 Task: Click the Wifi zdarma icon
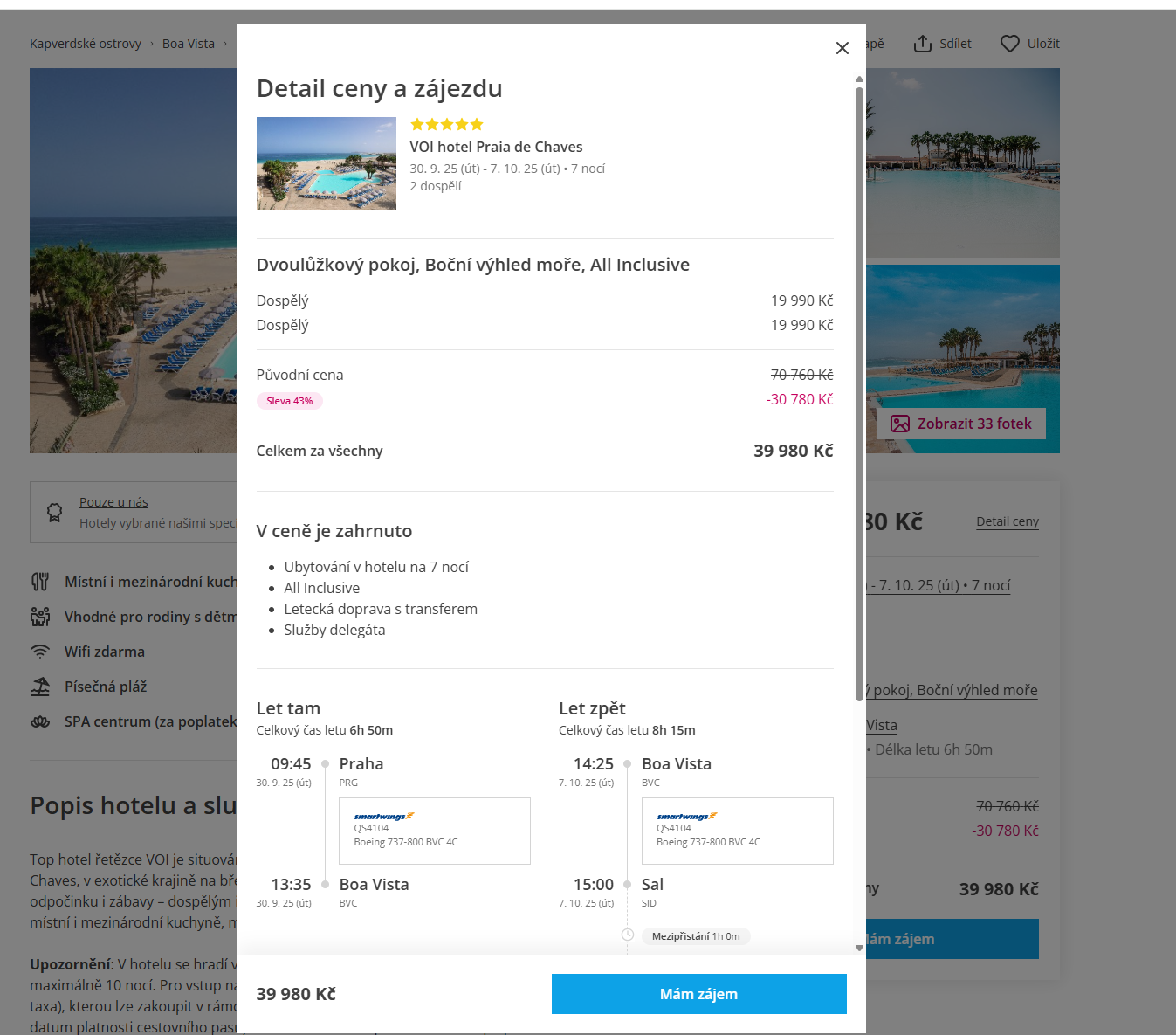(x=40, y=652)
